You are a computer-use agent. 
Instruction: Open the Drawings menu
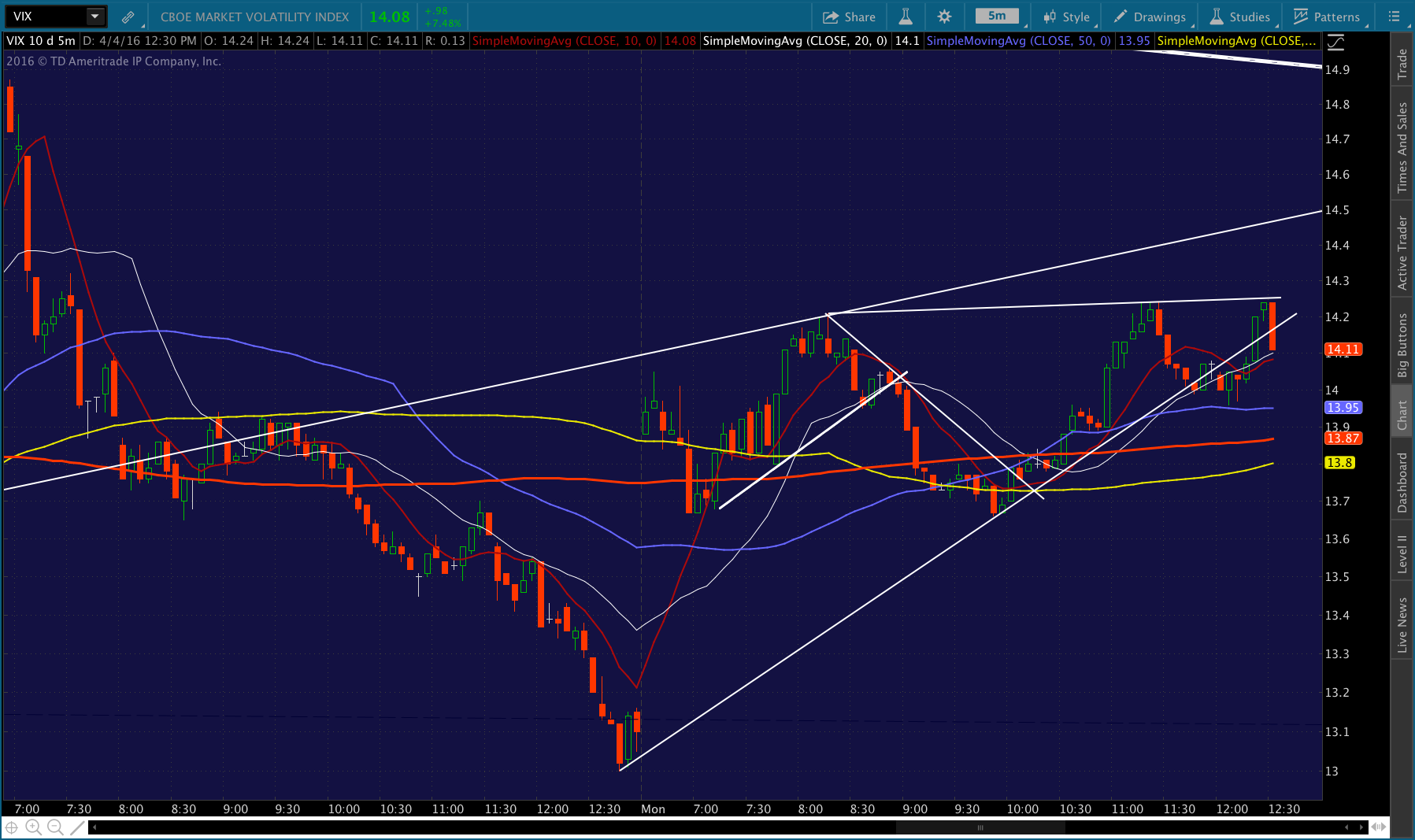(x=1150, y=17)
